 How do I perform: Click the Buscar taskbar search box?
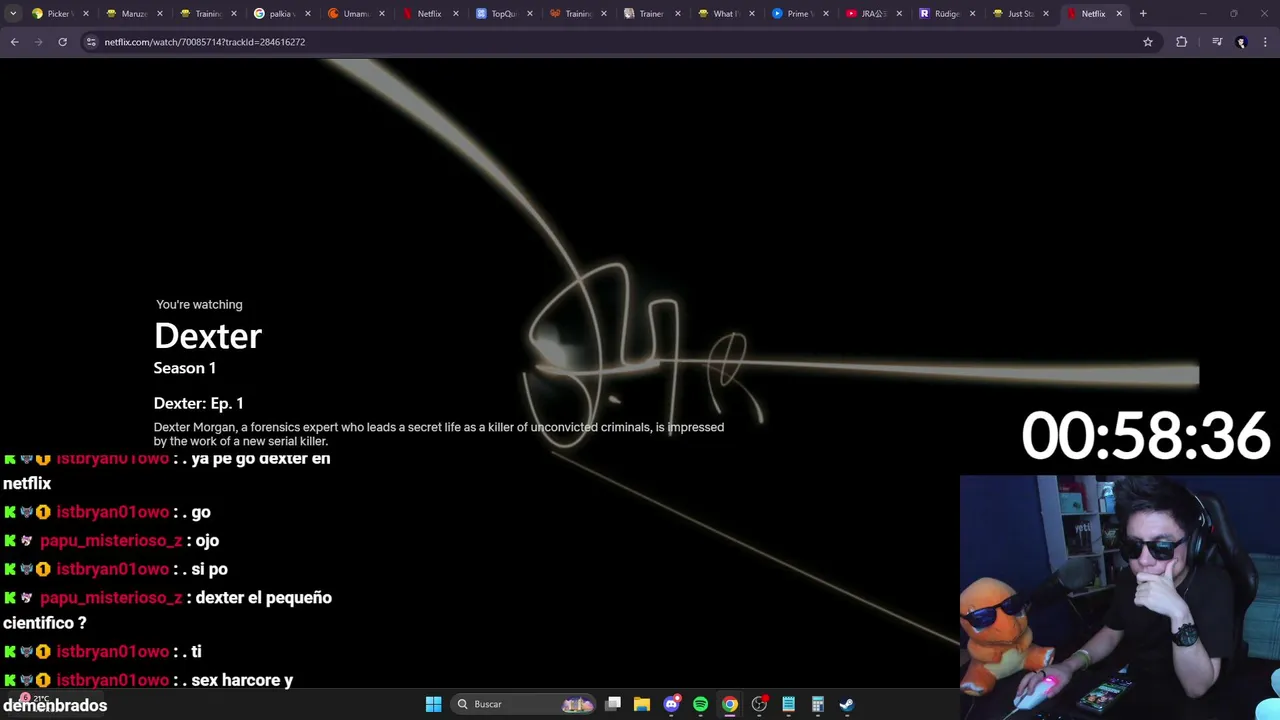[522, 704]
